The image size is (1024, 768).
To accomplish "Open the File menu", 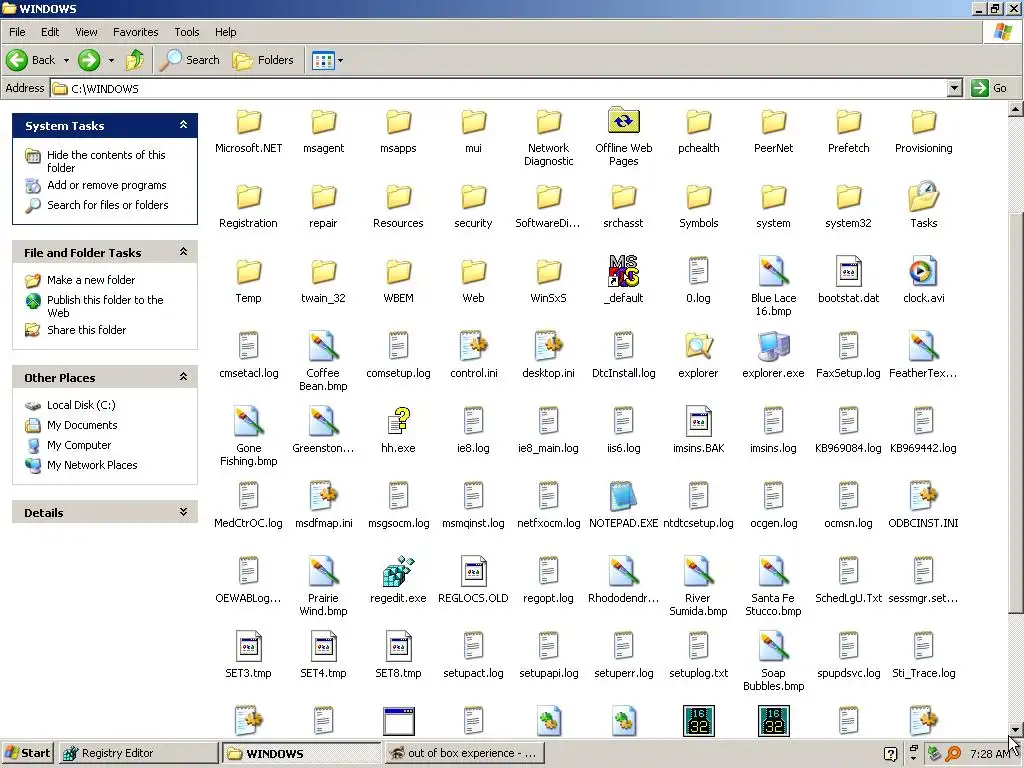I will [x=17, y=32].
